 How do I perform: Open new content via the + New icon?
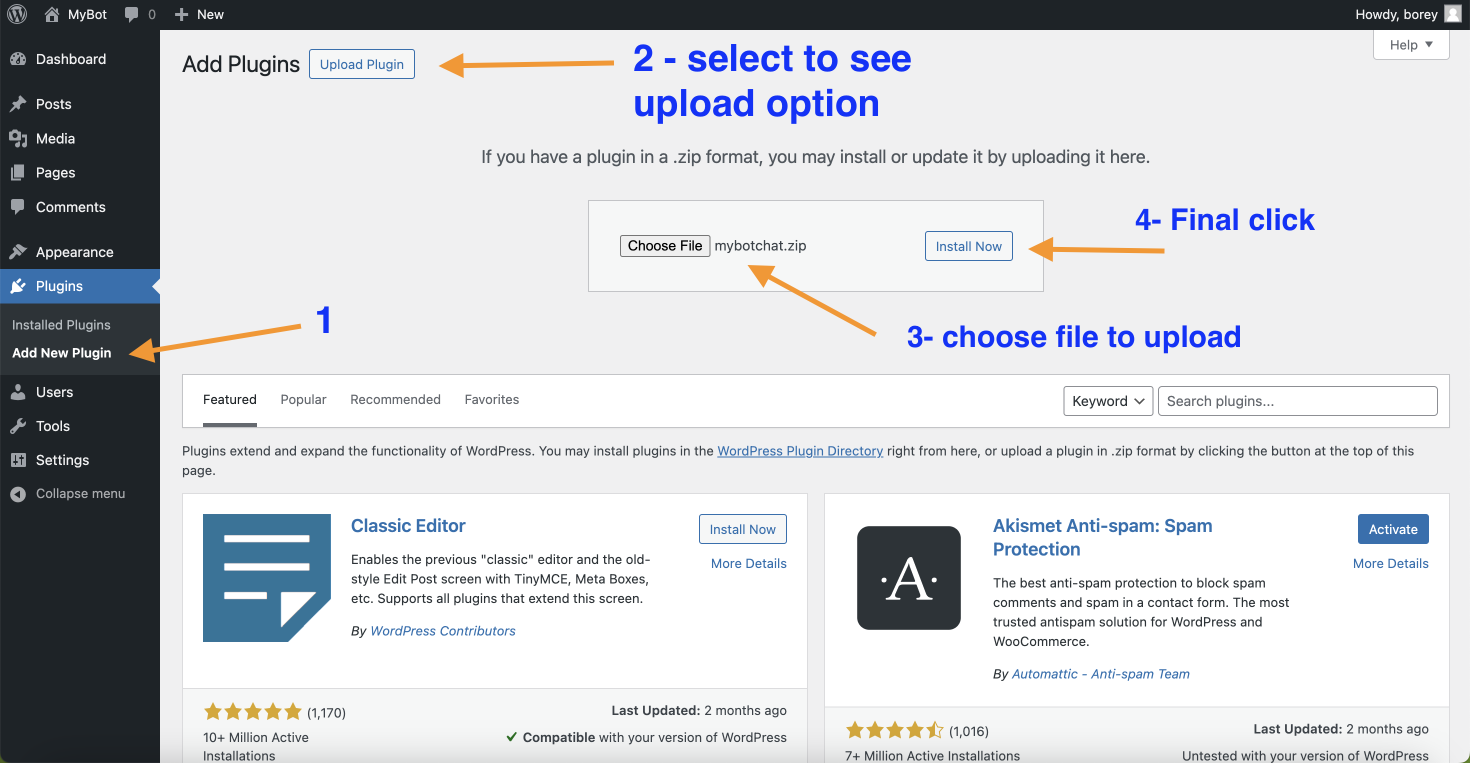[x=182, y=14]
